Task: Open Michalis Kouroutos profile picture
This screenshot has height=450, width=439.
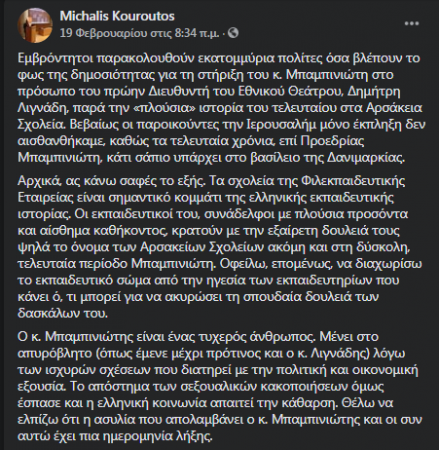Action: [x=35, y=25]
